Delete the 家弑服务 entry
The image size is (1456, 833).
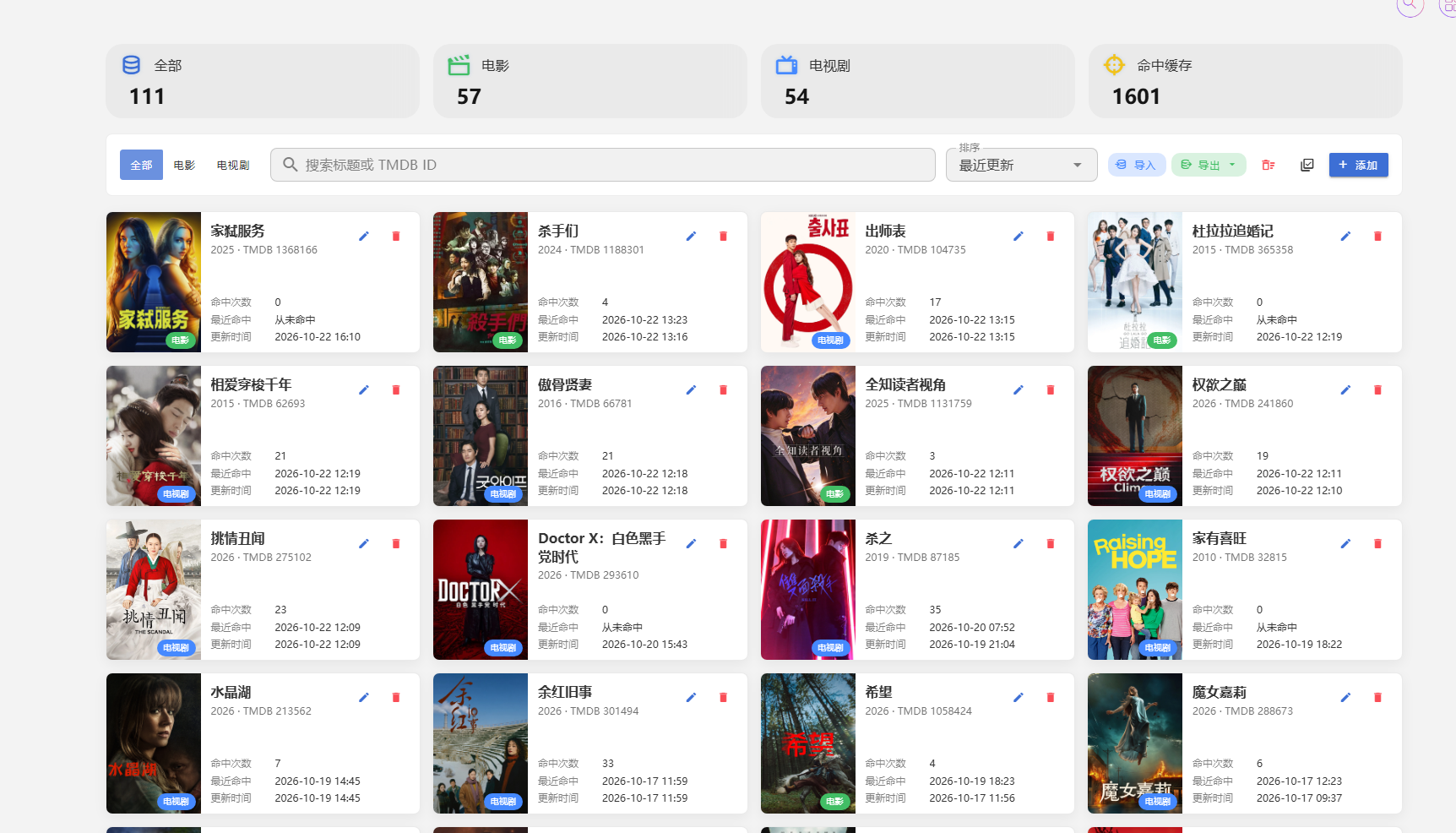pos(396,237)
